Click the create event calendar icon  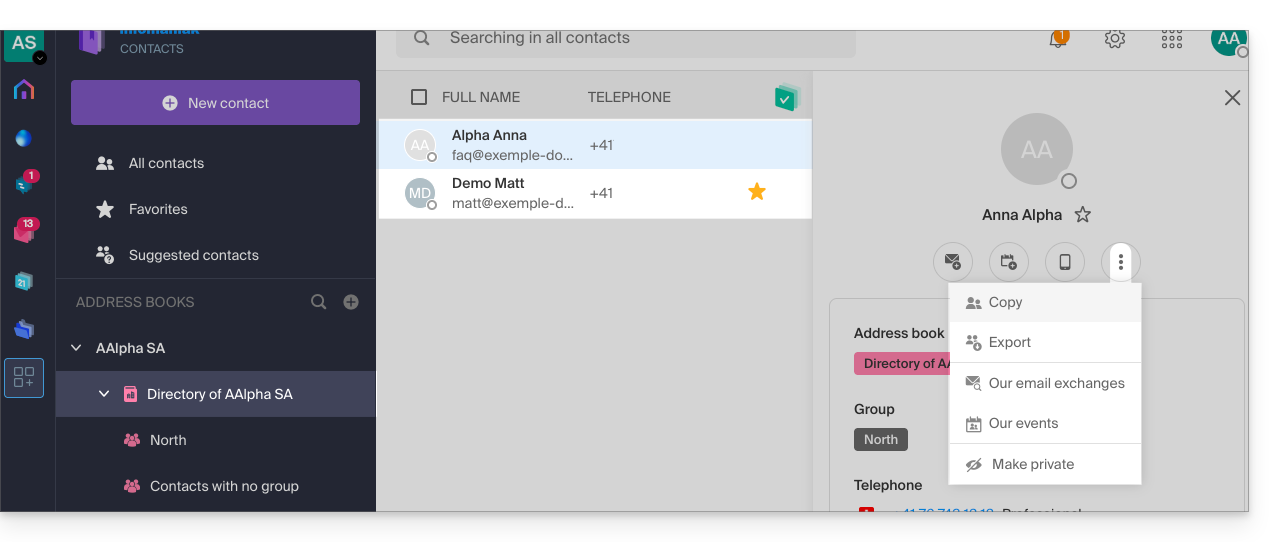pos(1009,262)
